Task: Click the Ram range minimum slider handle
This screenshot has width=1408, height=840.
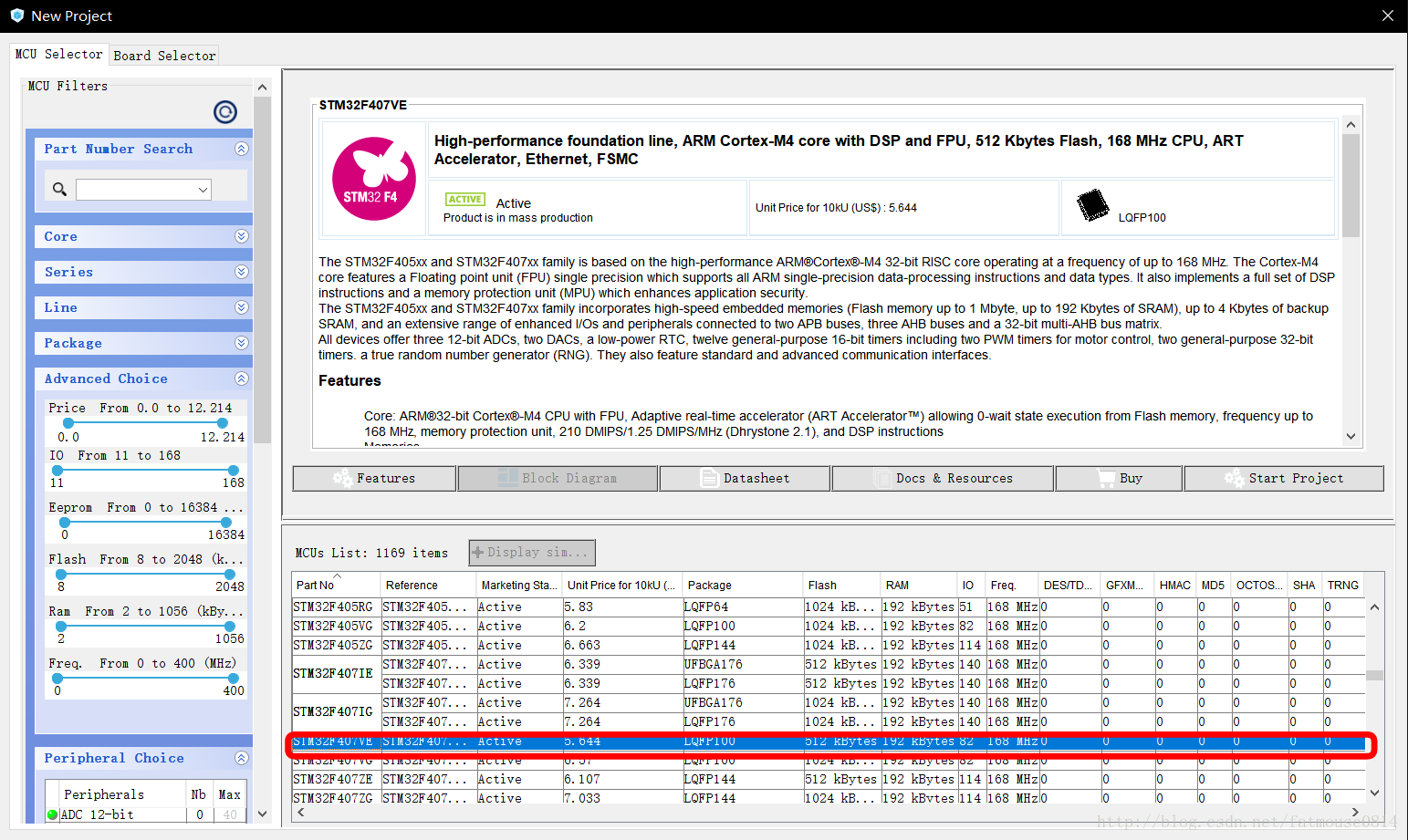Action: [x=60, y=626]
